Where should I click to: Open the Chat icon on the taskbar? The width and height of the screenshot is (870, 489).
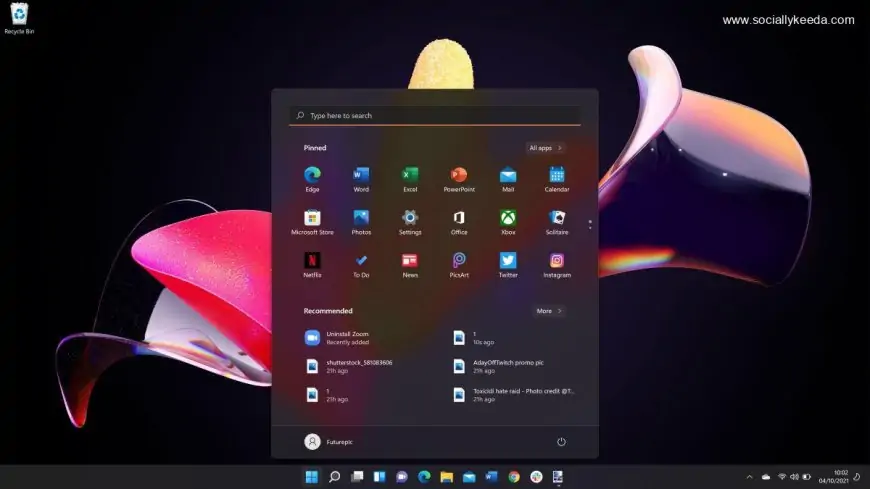402,477
